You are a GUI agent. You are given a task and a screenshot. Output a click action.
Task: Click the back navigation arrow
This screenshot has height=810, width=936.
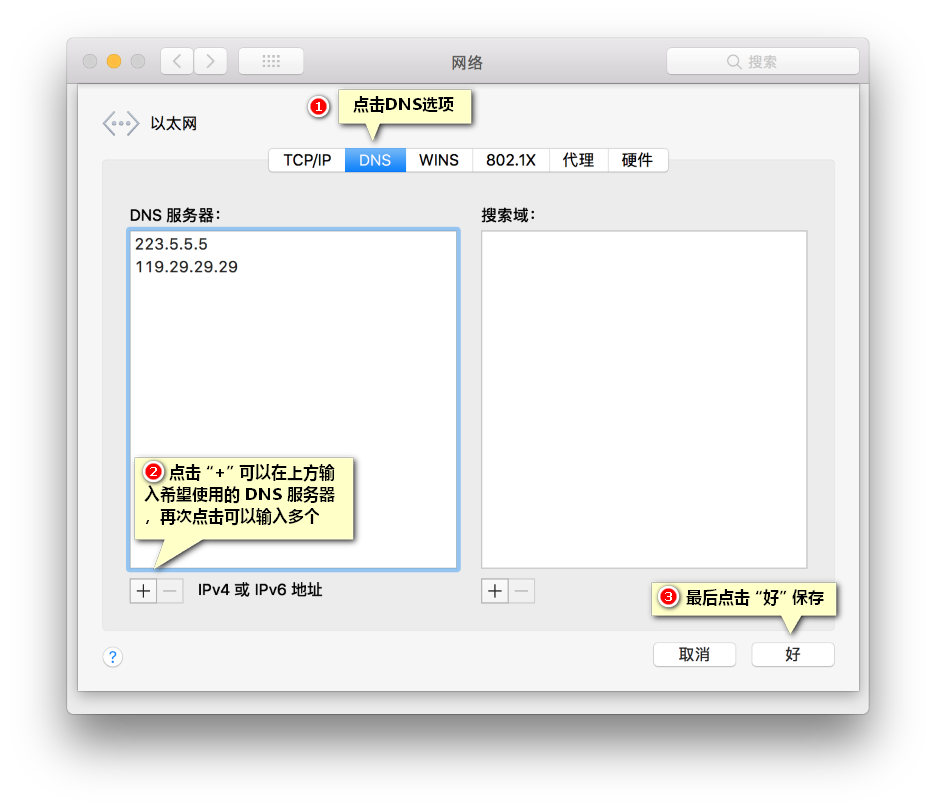tap(176, 60)
